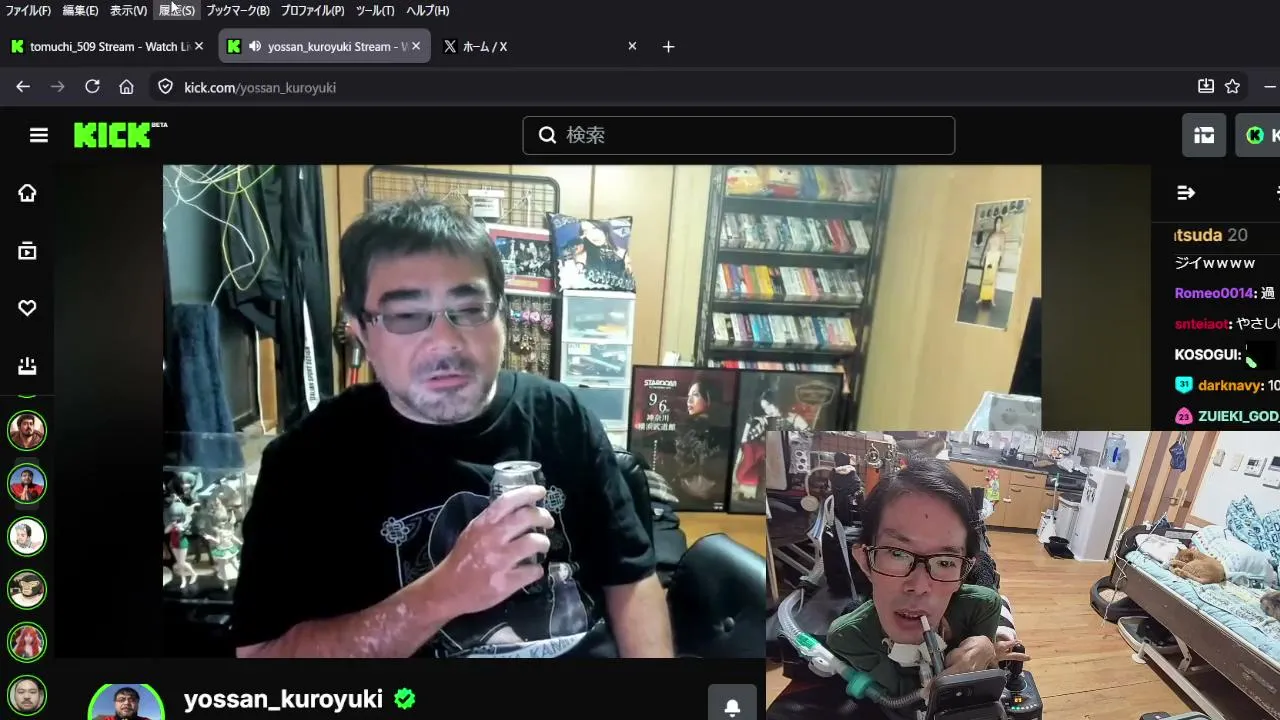Click the icon left of the bookmark star
This screenshot has width=1280, height=720.
point(1206,87)
